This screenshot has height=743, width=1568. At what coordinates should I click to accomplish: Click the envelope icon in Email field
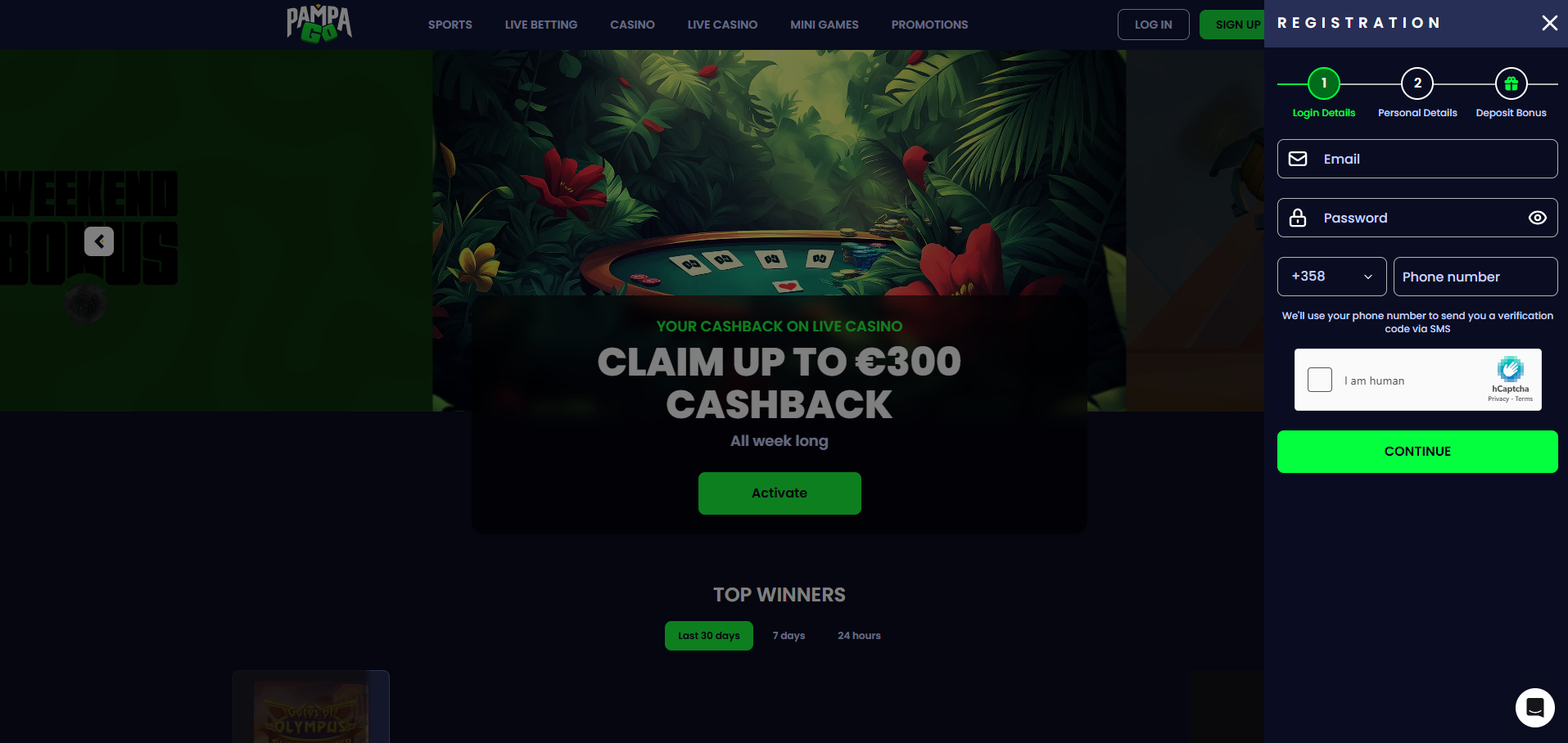pos(1298,159)
